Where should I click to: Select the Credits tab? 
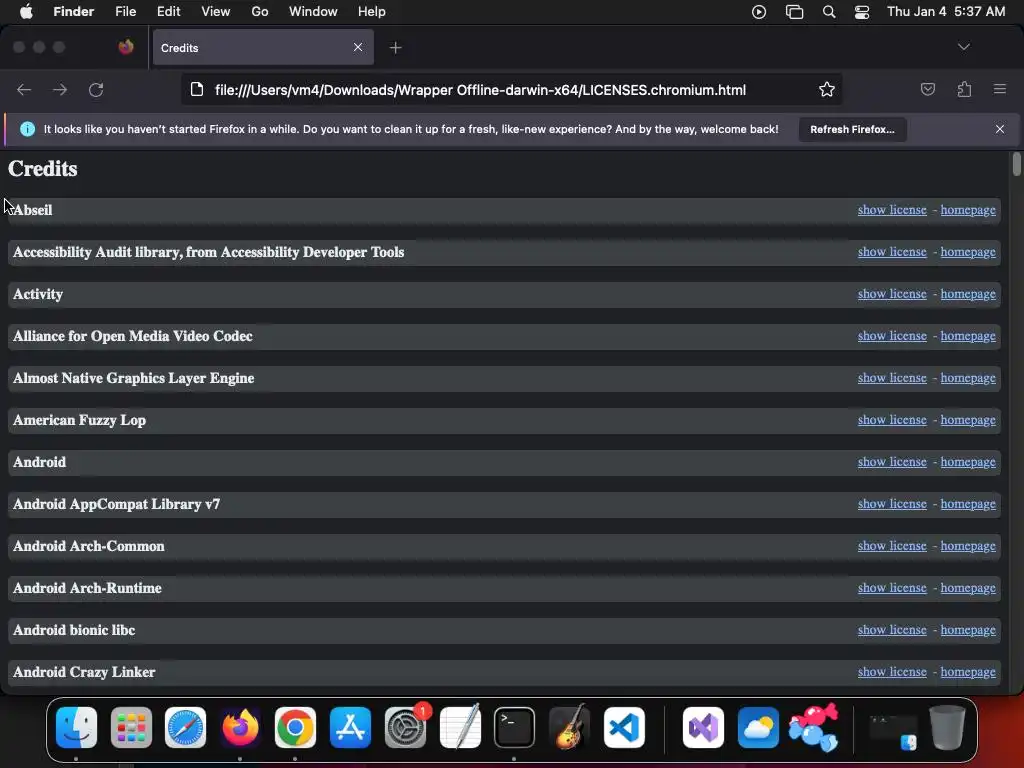(x=263, y=47)
